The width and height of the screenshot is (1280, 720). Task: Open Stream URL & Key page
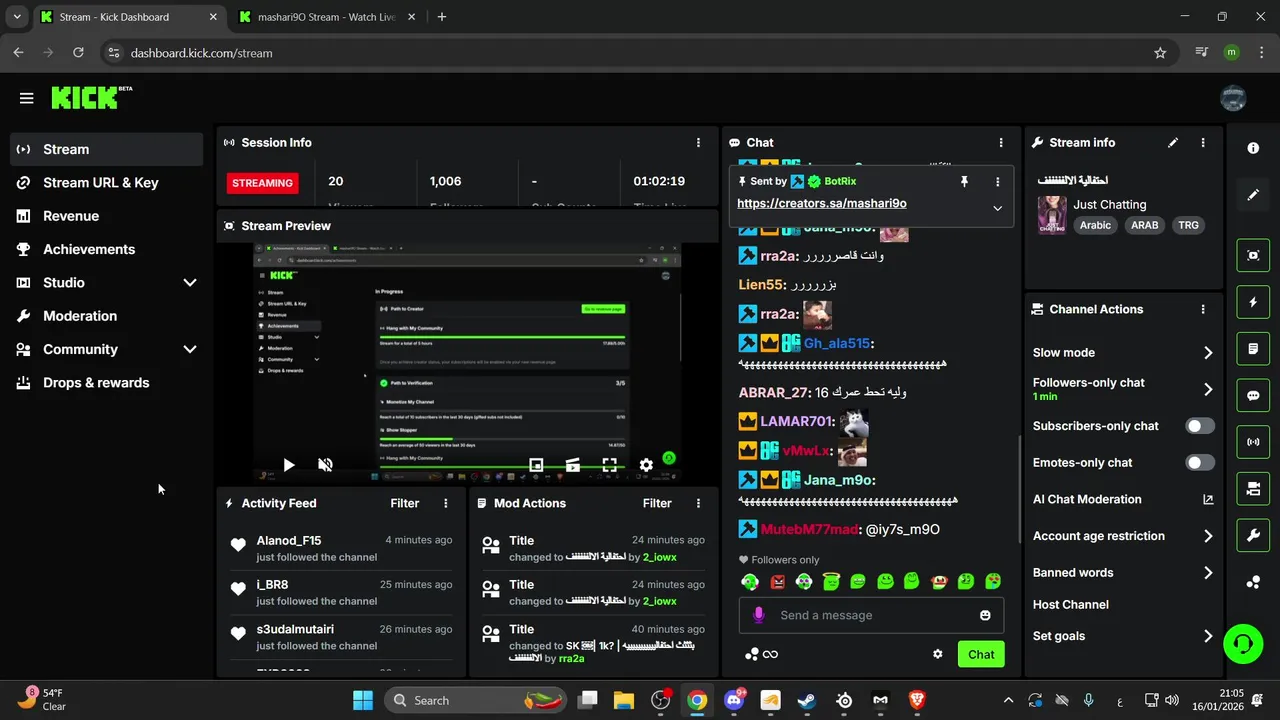(106, 182)
